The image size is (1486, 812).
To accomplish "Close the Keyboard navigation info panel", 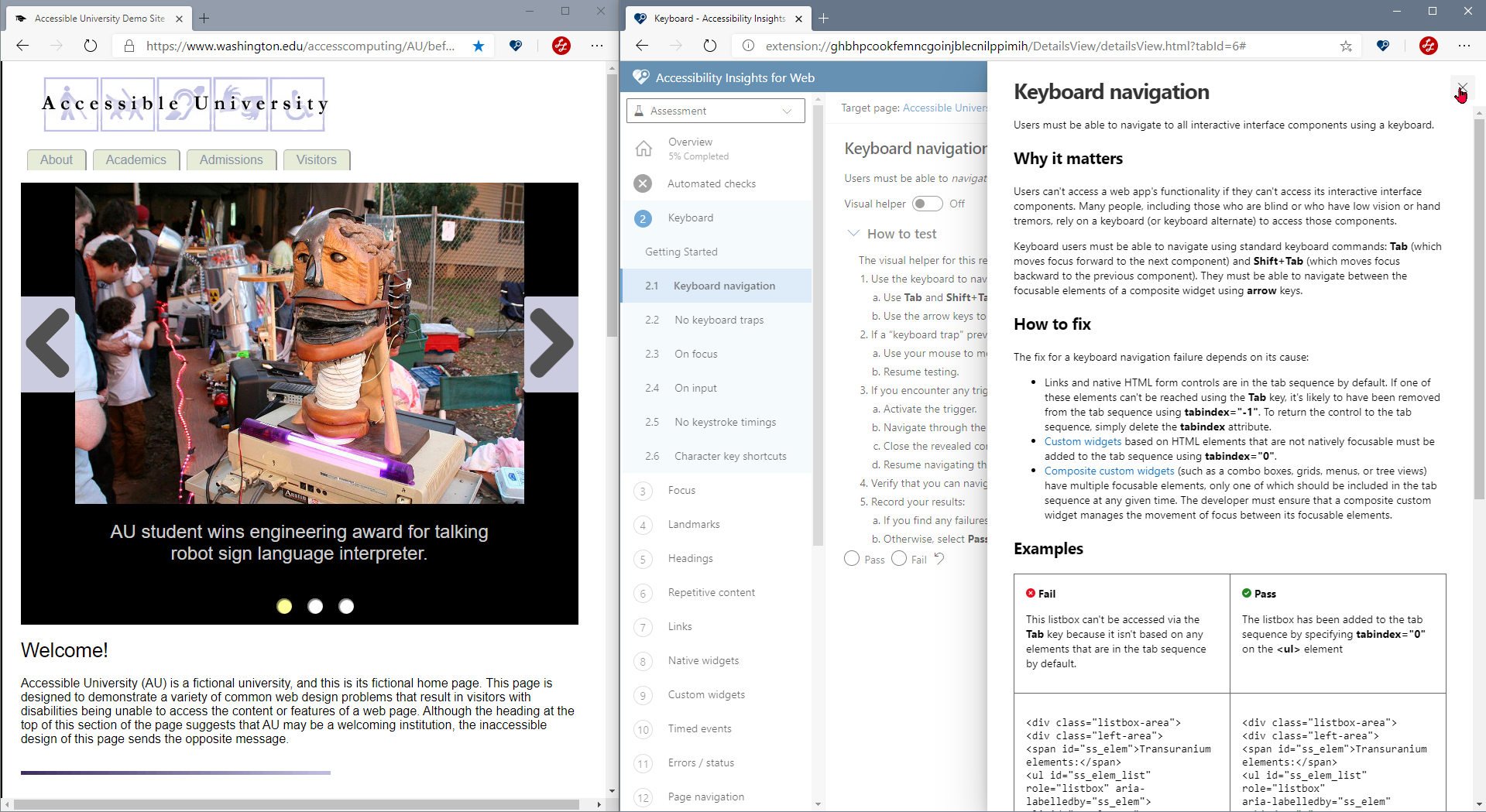I will point(1462,88).
